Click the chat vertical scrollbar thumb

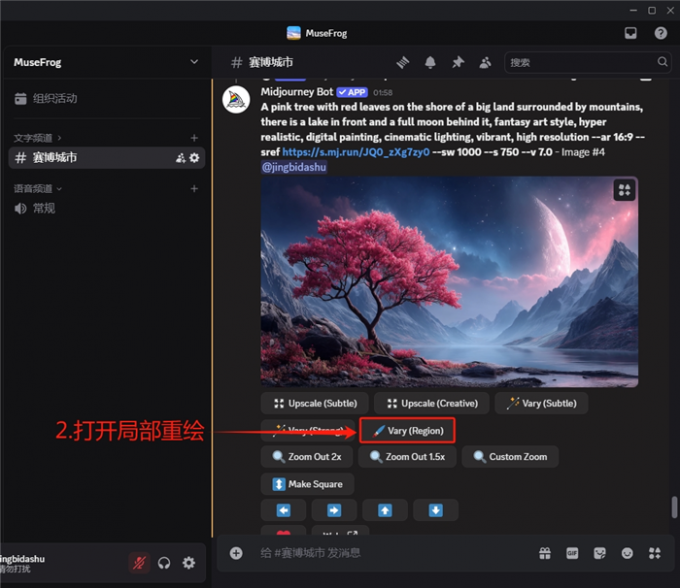(x=674, y=507)
